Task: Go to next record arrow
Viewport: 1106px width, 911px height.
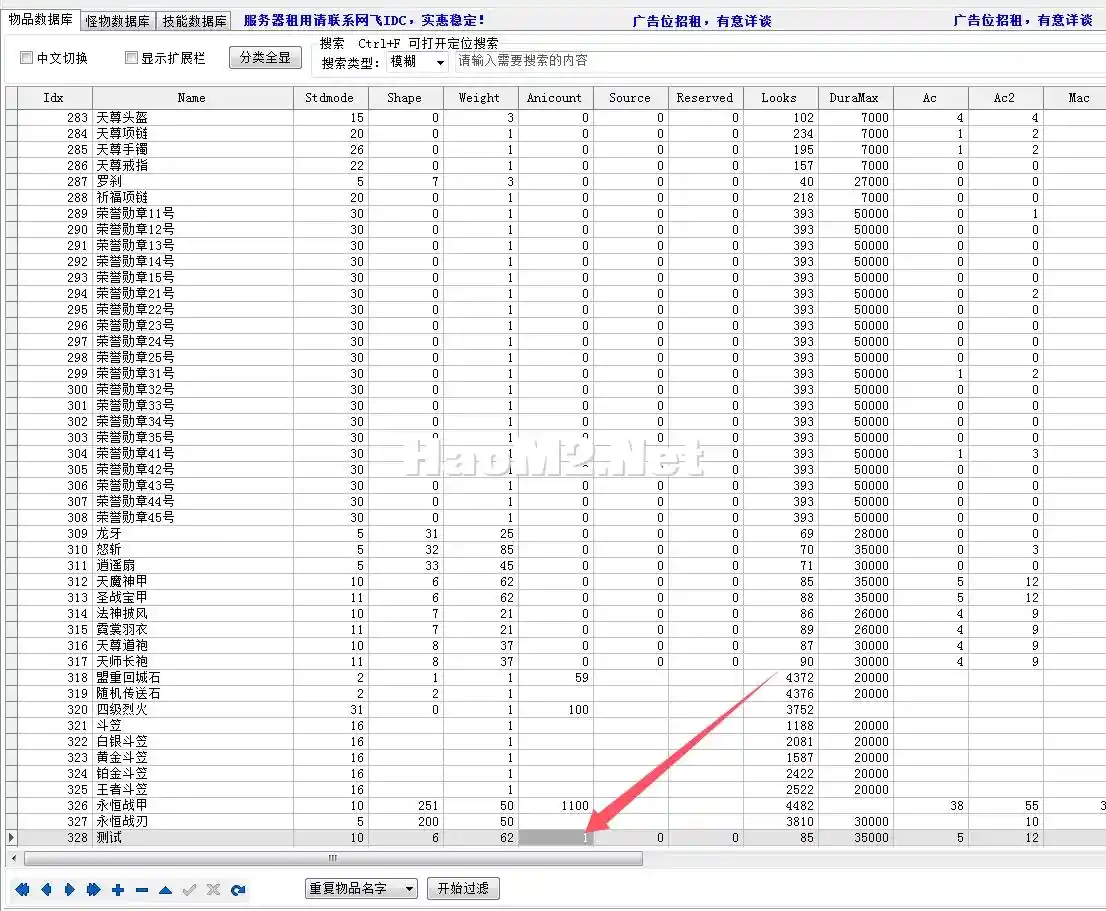Action: click(69, 889)
